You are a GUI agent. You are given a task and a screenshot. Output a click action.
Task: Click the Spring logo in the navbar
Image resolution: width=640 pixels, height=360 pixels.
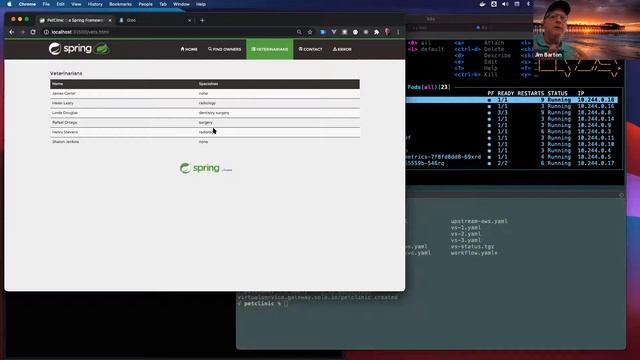click(x=79, y=49)
